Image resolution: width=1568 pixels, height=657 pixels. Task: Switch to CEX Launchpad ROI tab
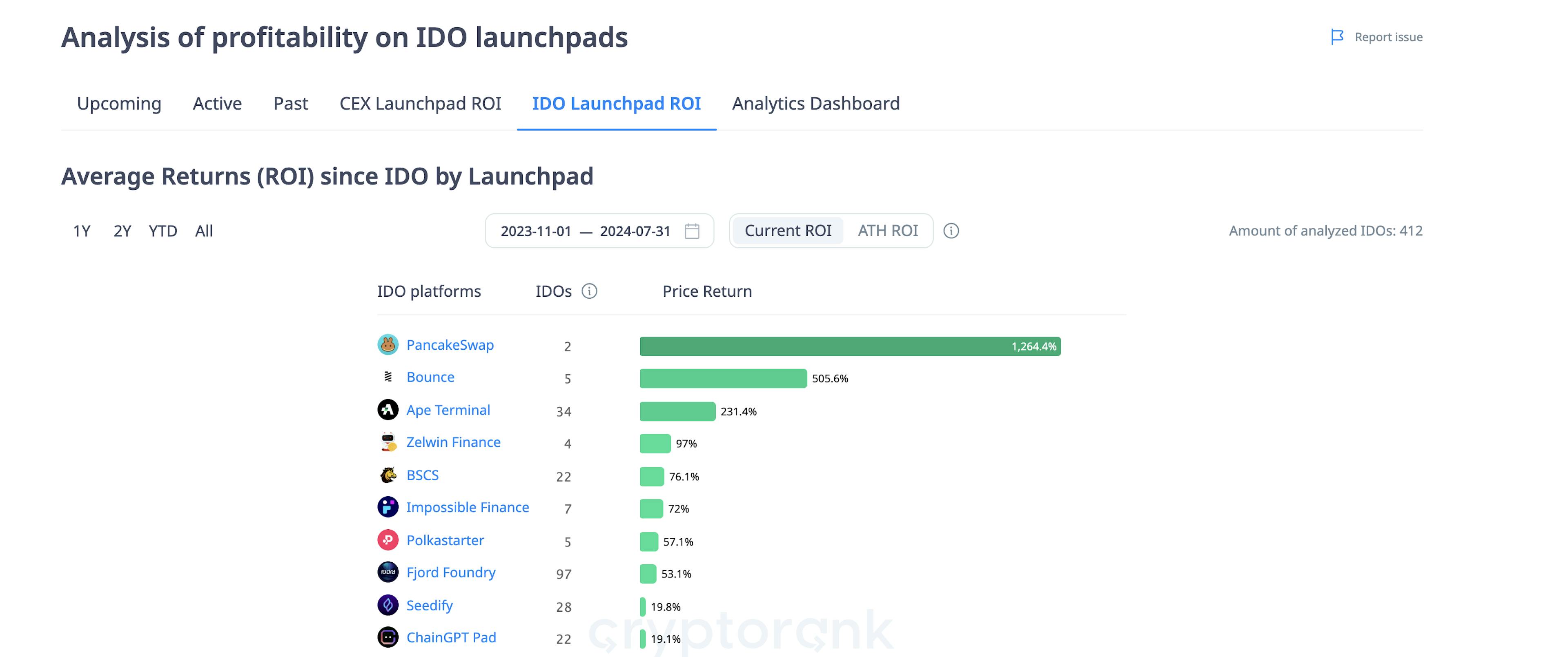coord(420,103)
